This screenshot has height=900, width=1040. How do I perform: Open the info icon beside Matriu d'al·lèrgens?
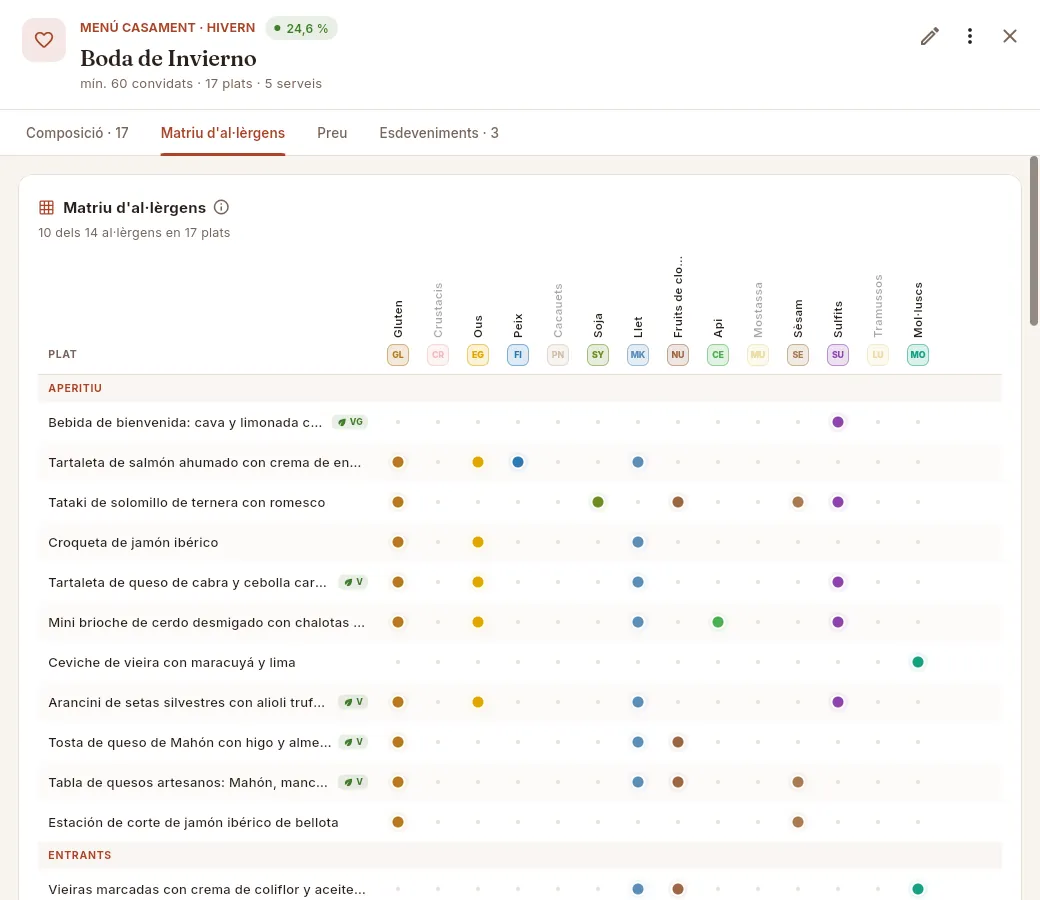click(x=222, y=208)
